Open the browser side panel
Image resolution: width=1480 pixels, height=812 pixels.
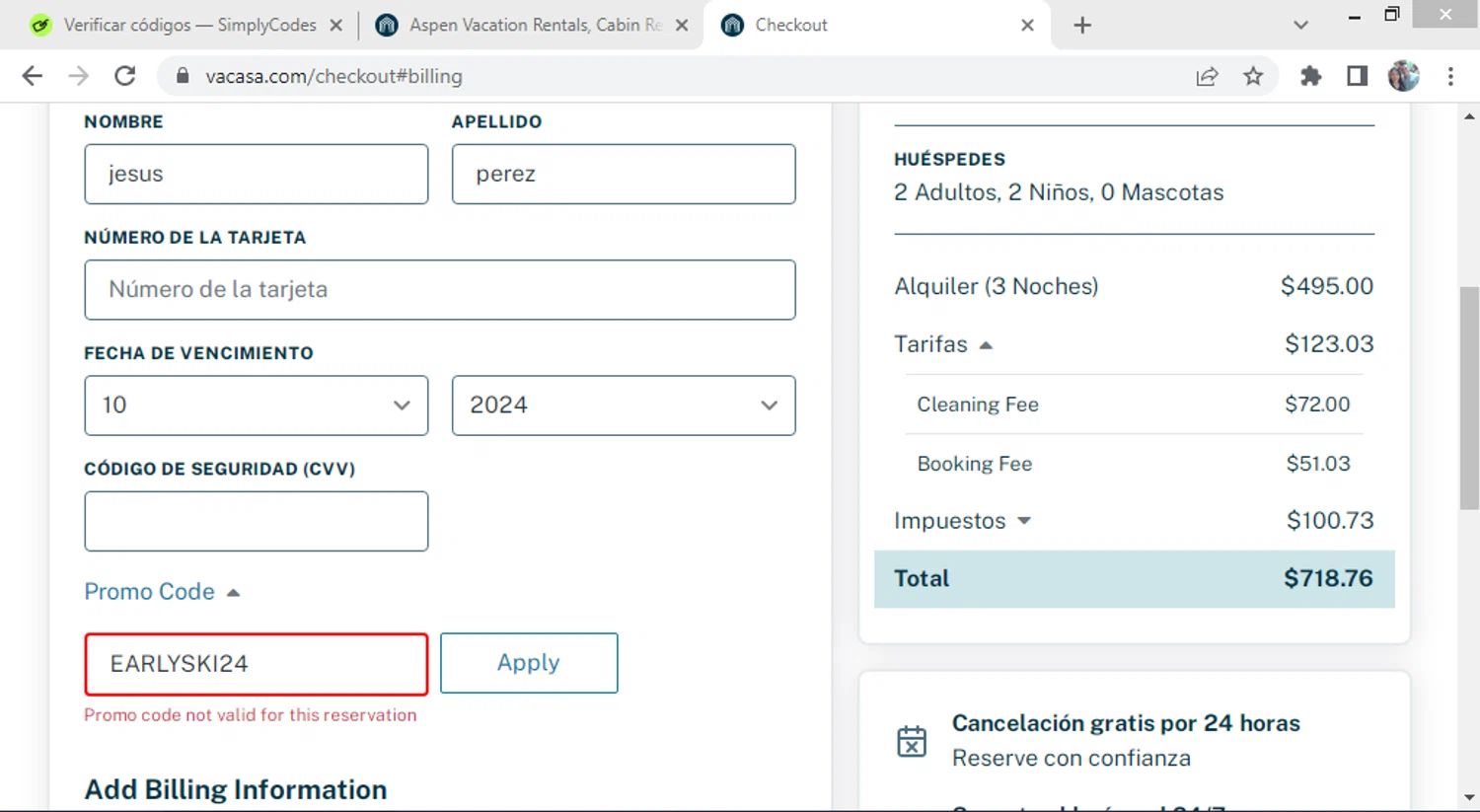tap(1357, 76)
